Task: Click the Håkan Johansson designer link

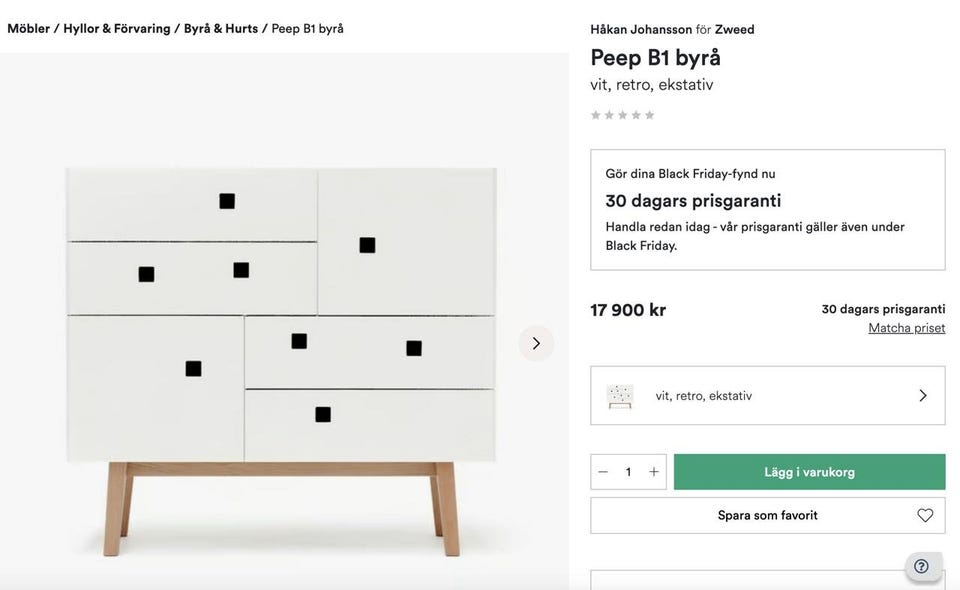Action: click(641, 29)
